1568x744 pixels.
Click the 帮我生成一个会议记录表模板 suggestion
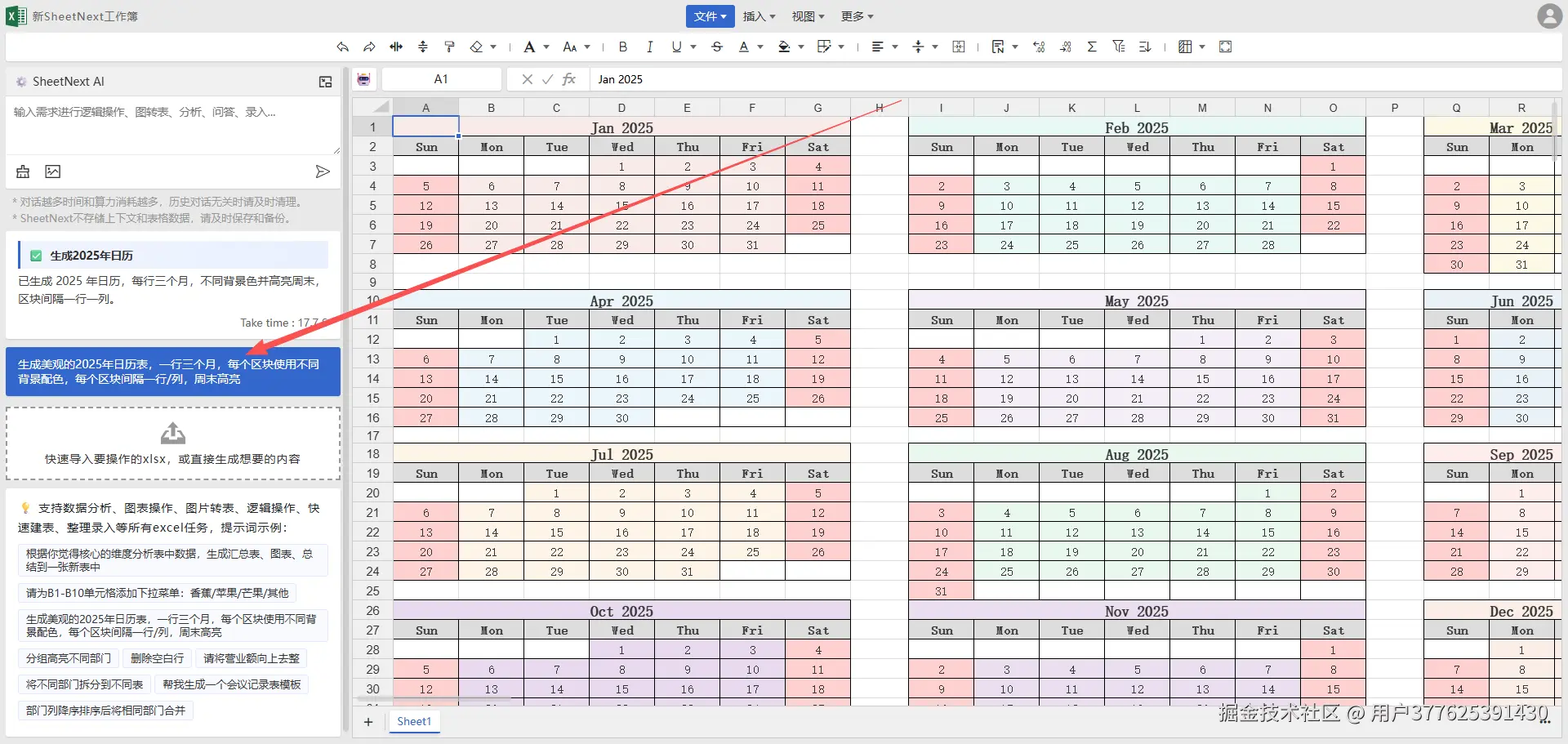click(232, 684)
